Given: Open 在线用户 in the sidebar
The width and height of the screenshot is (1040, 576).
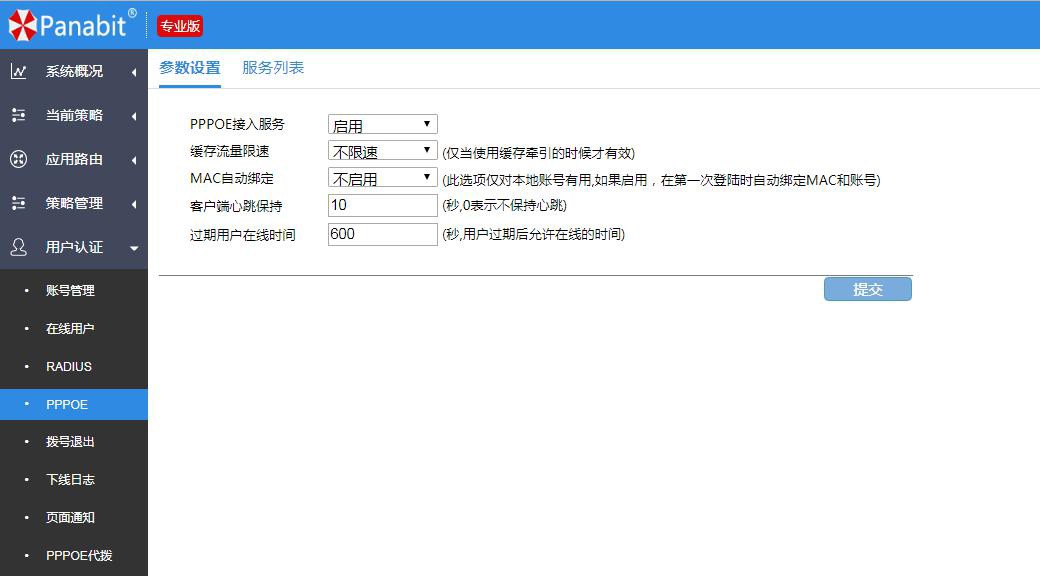Looking at the screenshot, I should [70, 328].
